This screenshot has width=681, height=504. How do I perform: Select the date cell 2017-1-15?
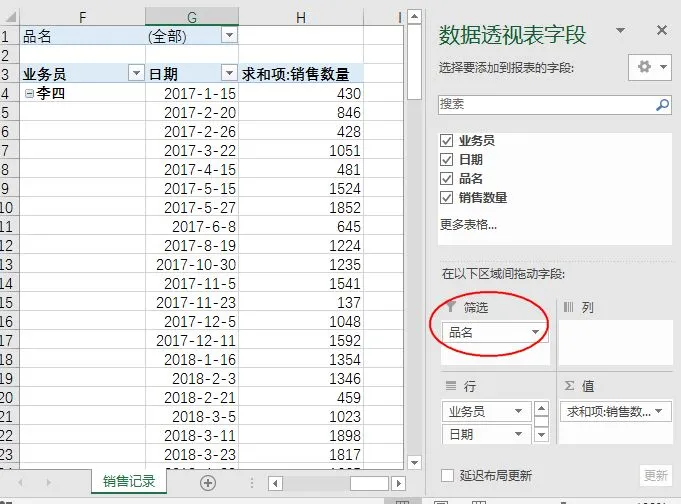click(192, 93)
